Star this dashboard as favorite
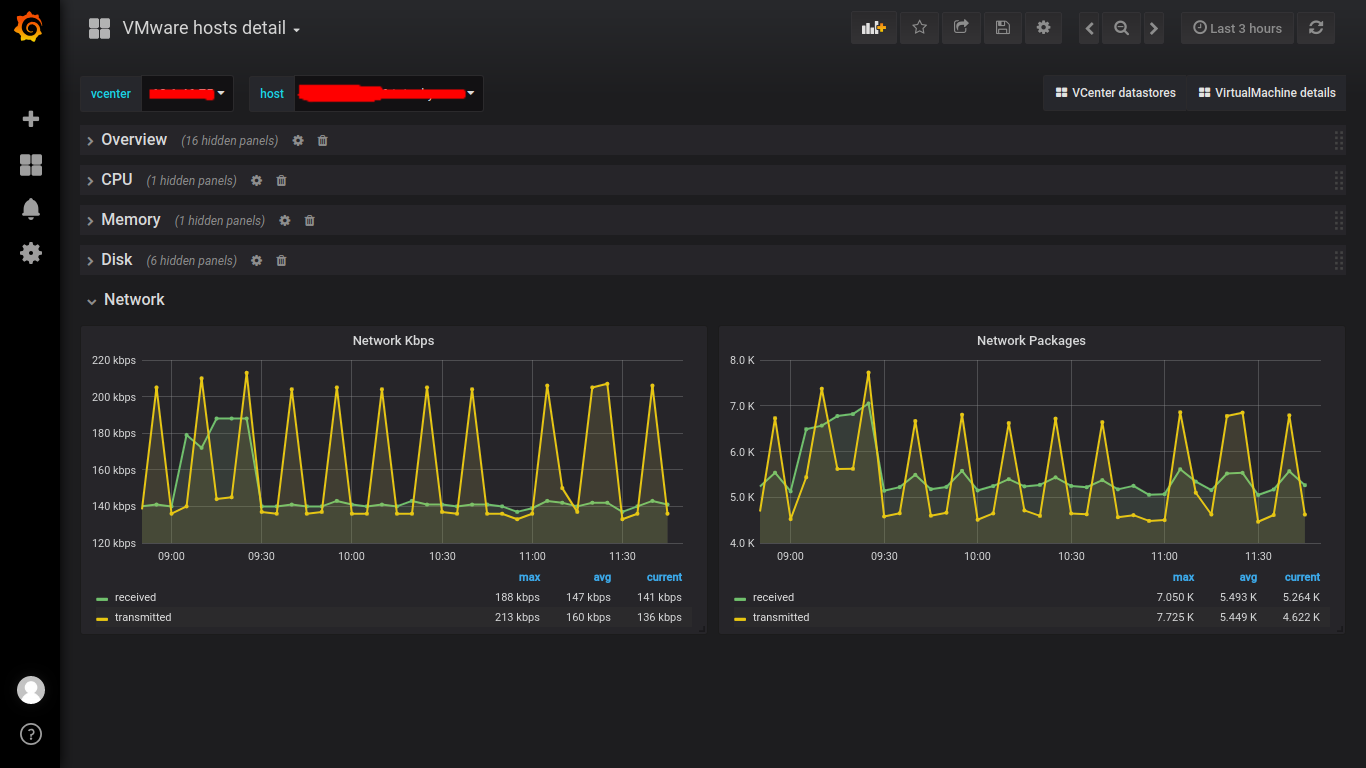The height and width of the screenshot is (768, 1366). pyautogui.click(x=920, y=28)
